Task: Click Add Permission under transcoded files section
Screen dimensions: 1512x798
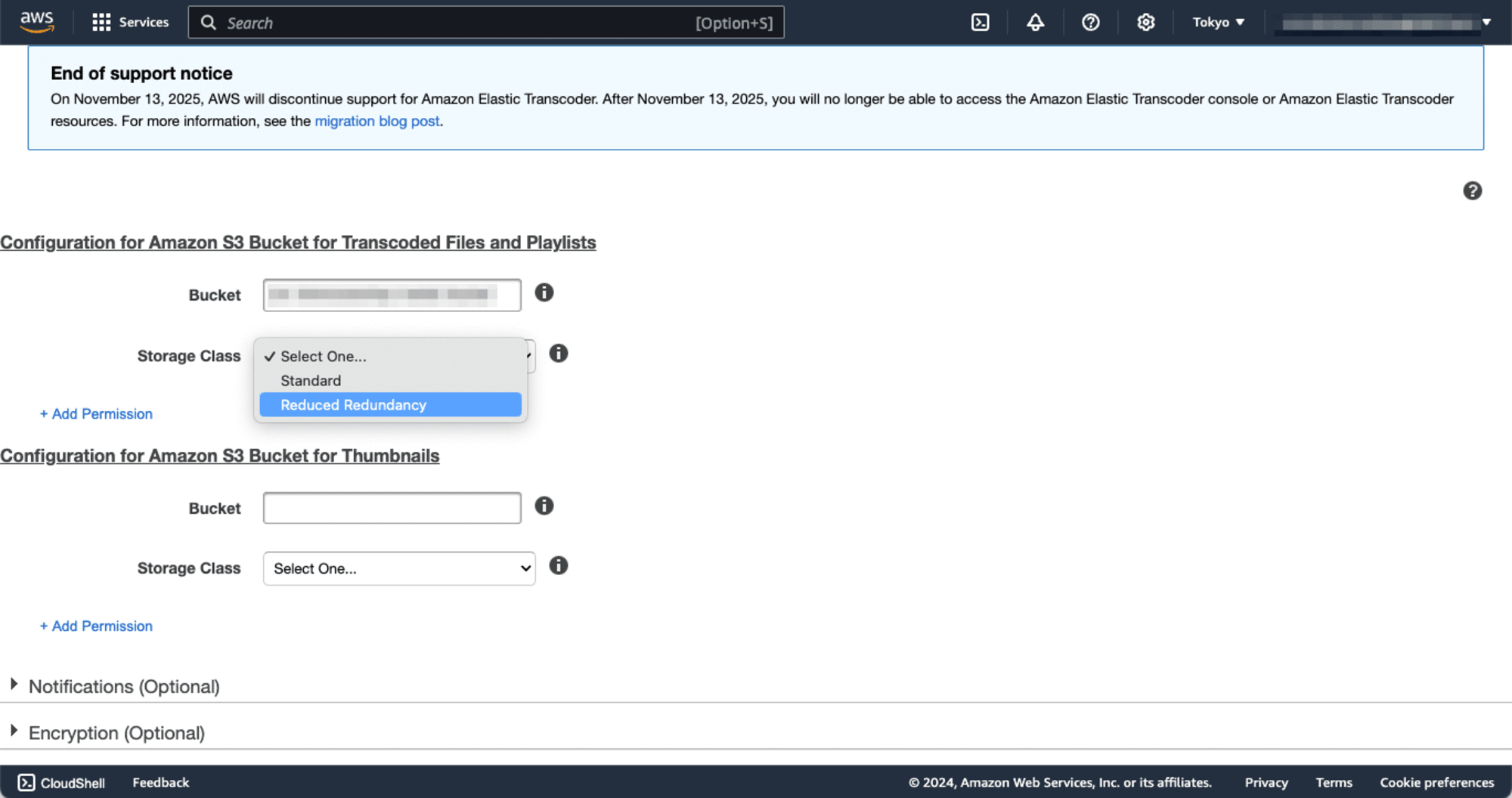Action: [x=96, y=414]
